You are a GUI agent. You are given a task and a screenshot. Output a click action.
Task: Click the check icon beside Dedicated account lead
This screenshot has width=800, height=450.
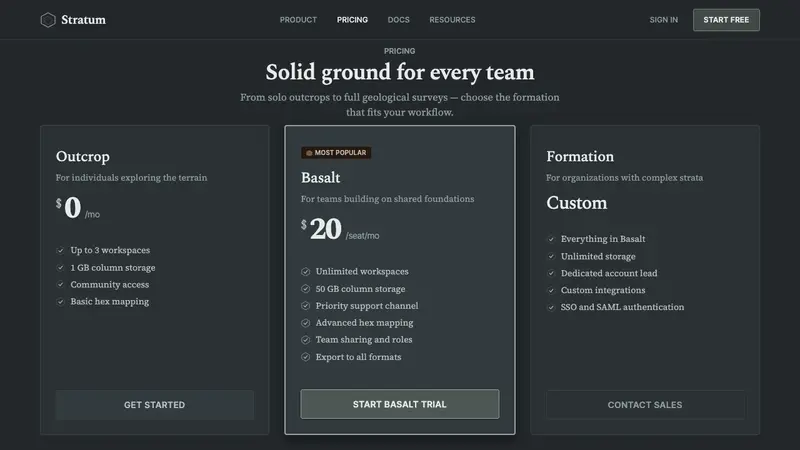click(x=551, y=273)
